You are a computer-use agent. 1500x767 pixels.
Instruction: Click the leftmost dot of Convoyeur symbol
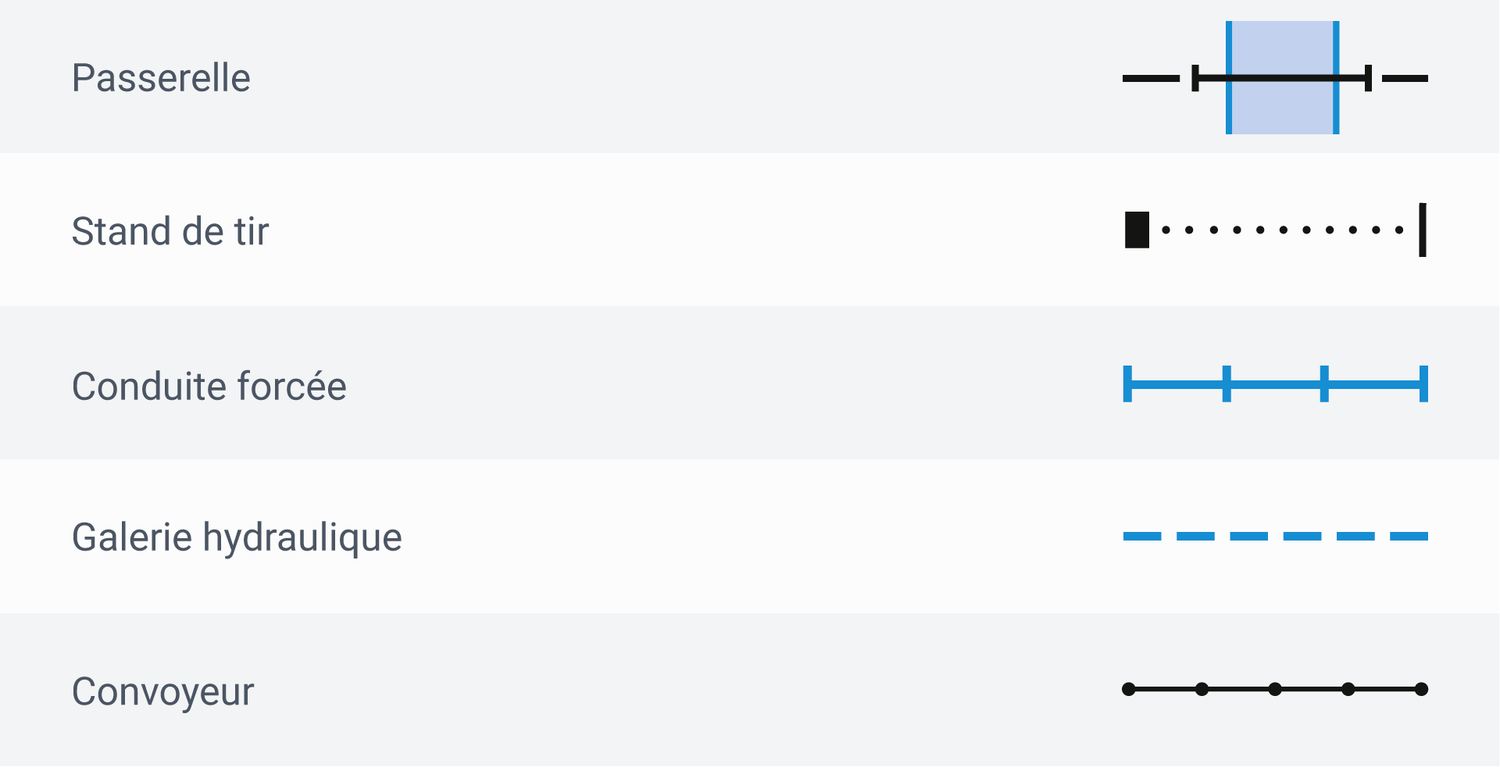click(1129, 689)
